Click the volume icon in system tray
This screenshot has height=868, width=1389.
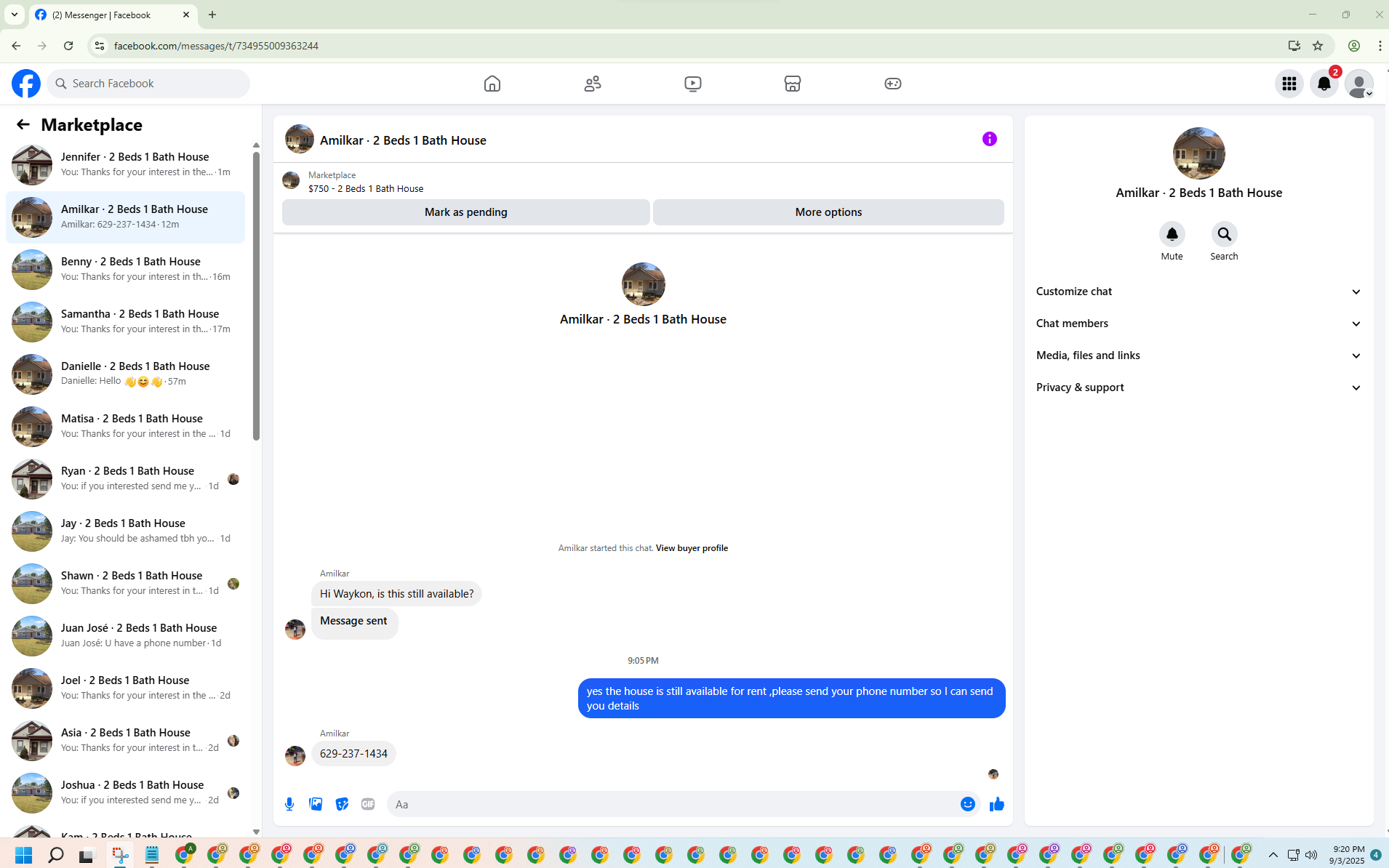point(1311,855)
